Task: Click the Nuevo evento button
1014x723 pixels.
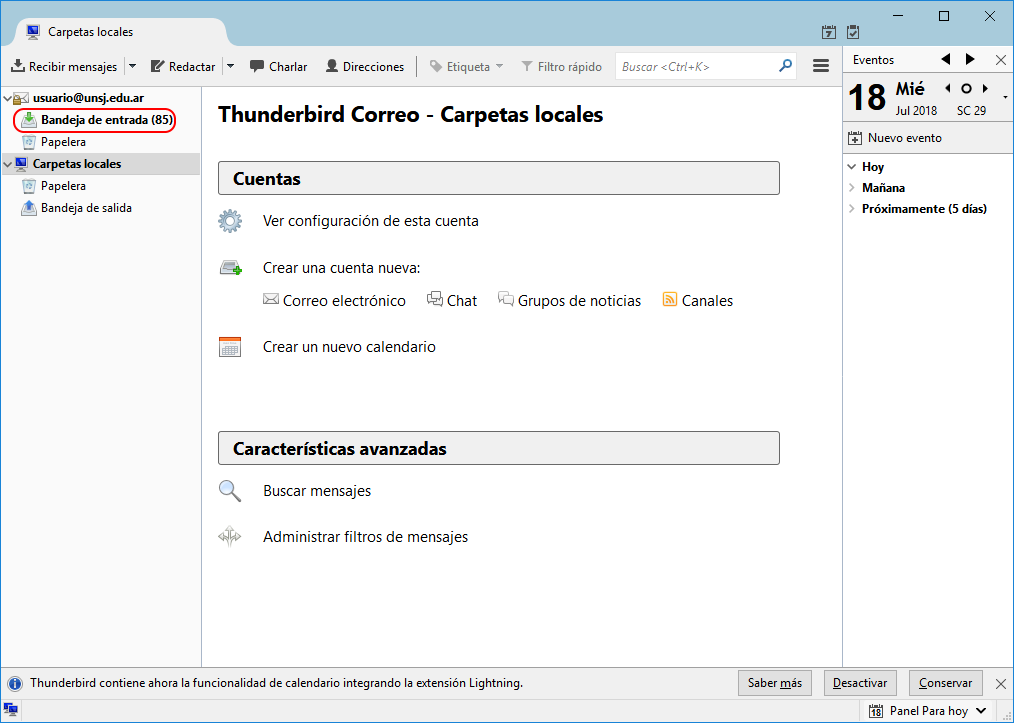Action: (895, 138)
